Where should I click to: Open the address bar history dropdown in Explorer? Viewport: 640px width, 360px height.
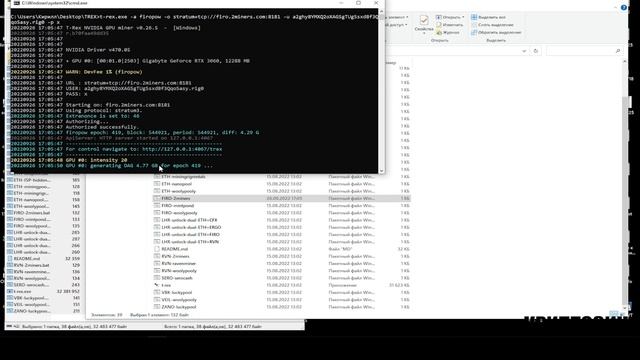click(x=524, y=51)
